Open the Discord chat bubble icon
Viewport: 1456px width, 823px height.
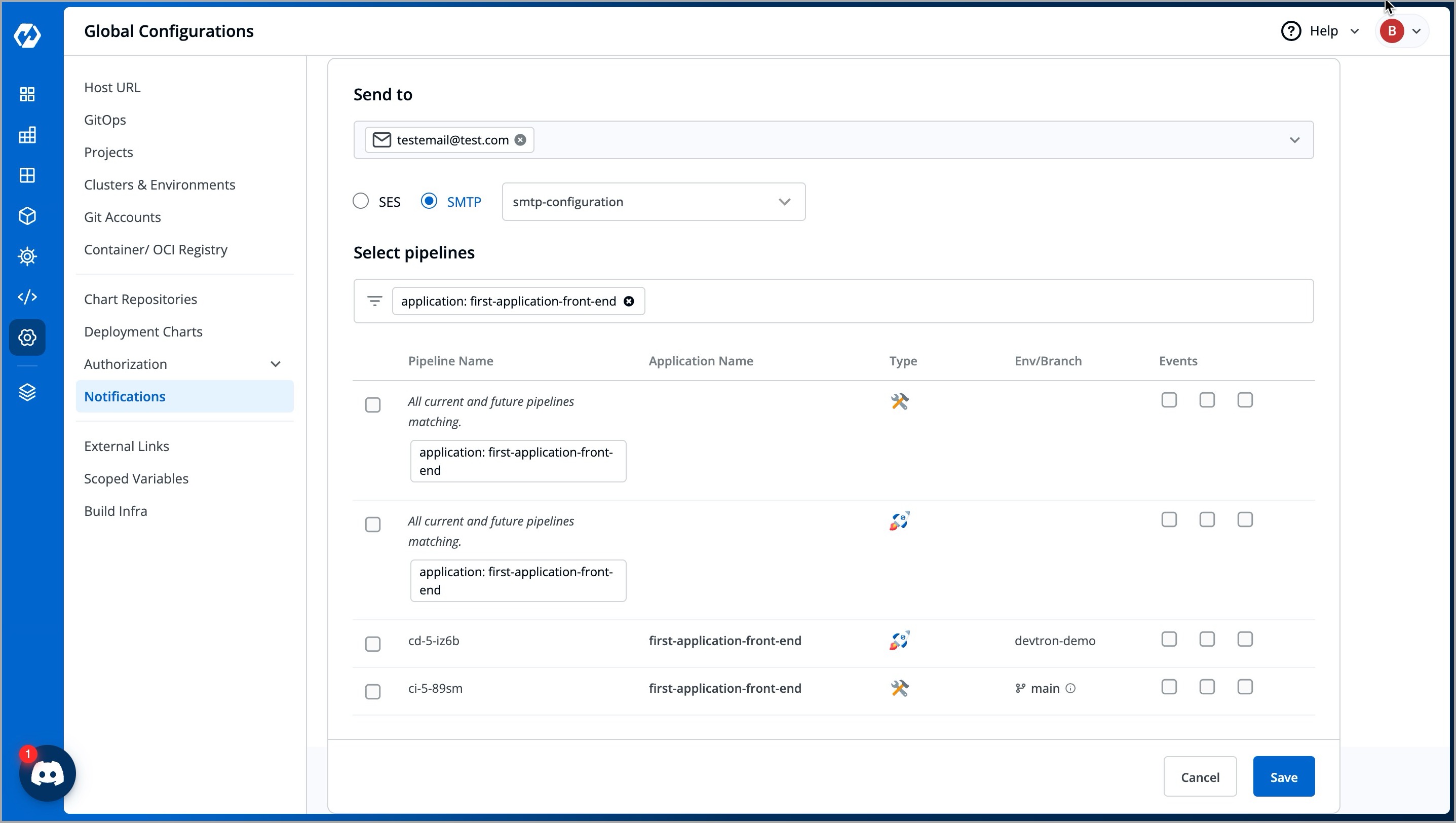pyautogui.click(x=48, y=773)
